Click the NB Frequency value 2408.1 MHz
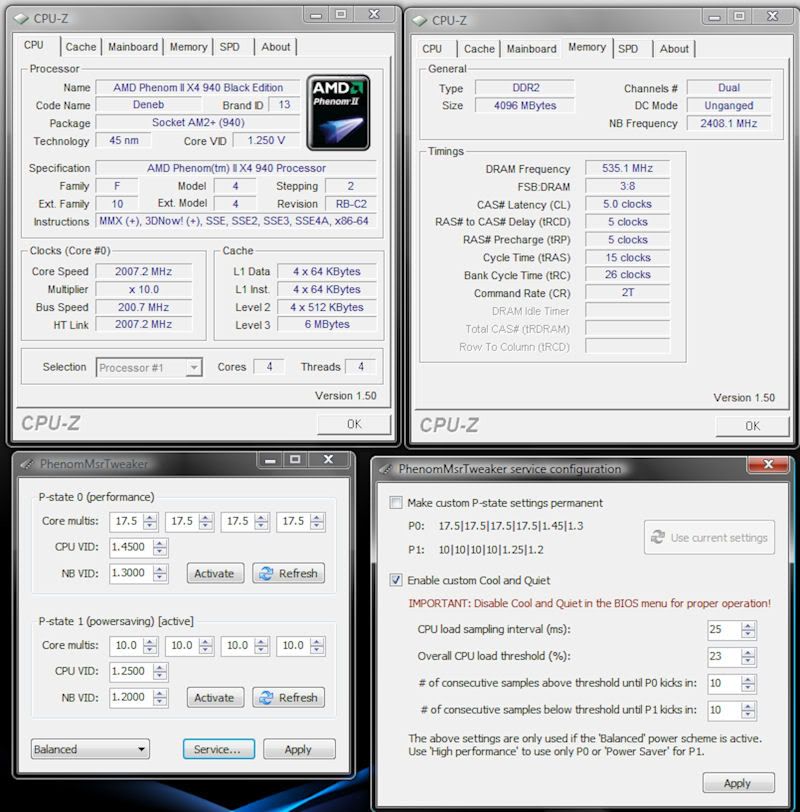 tap(729, 123)
